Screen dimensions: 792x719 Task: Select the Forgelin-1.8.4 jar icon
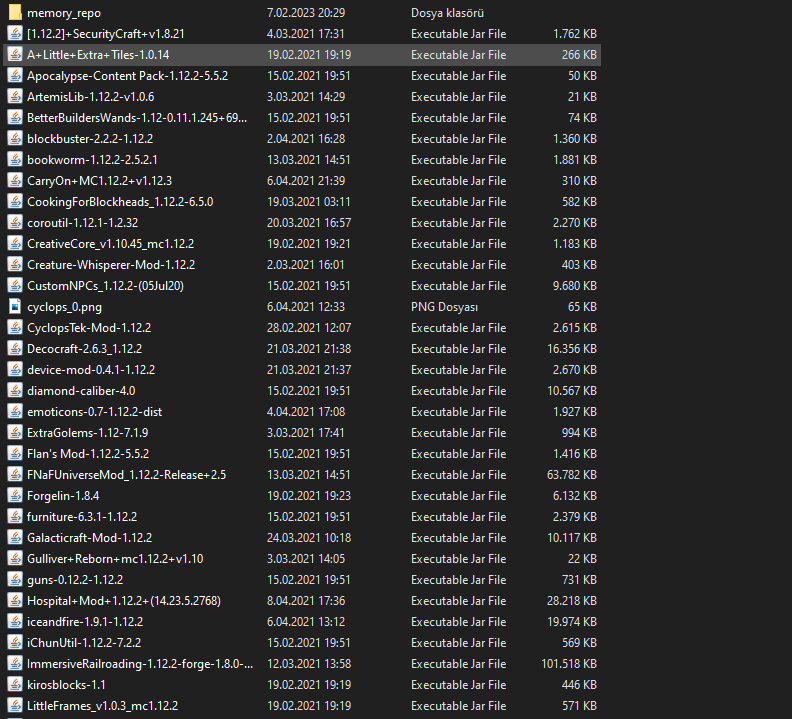pyautogui.click(x=15, y=496)
